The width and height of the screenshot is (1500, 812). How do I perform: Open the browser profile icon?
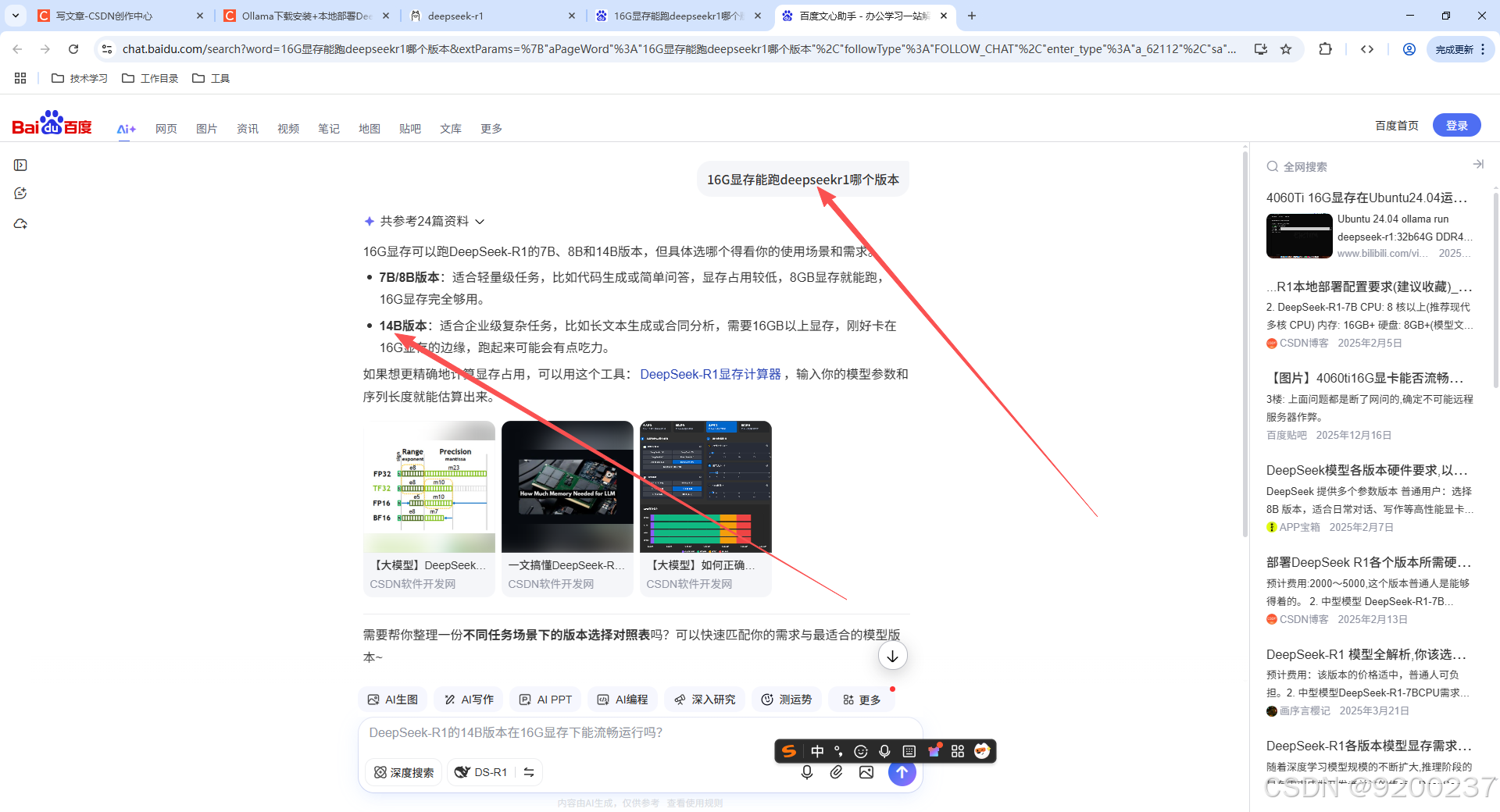tap(1409, 49)
